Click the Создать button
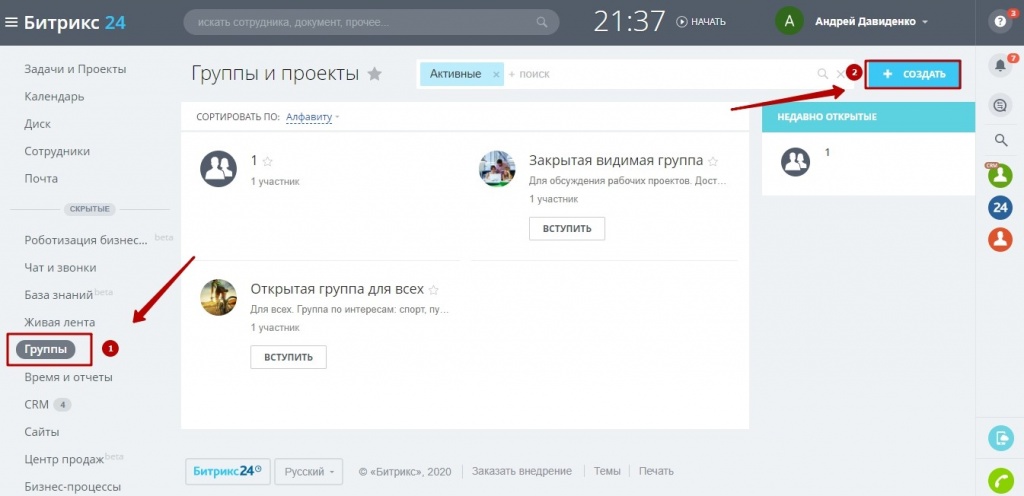 point(912,75)
